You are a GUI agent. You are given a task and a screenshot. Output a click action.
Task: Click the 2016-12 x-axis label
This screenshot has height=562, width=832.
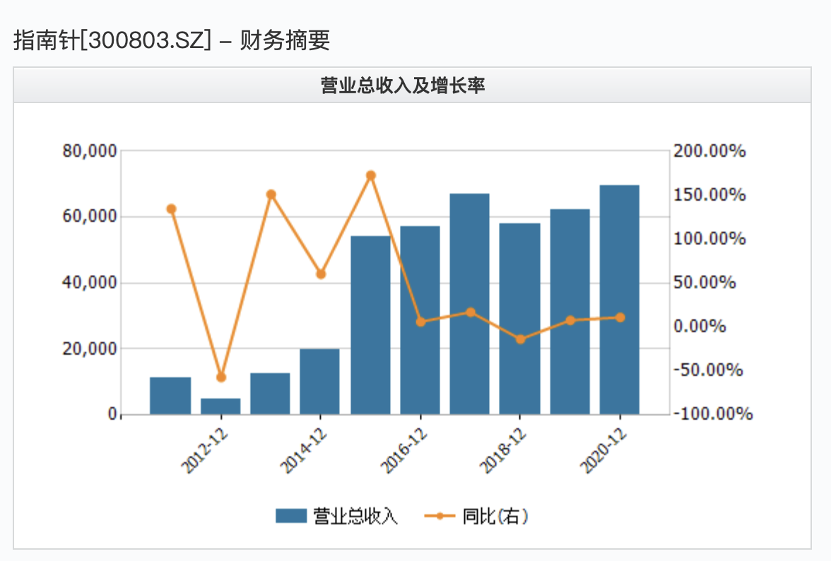point(404,450)
